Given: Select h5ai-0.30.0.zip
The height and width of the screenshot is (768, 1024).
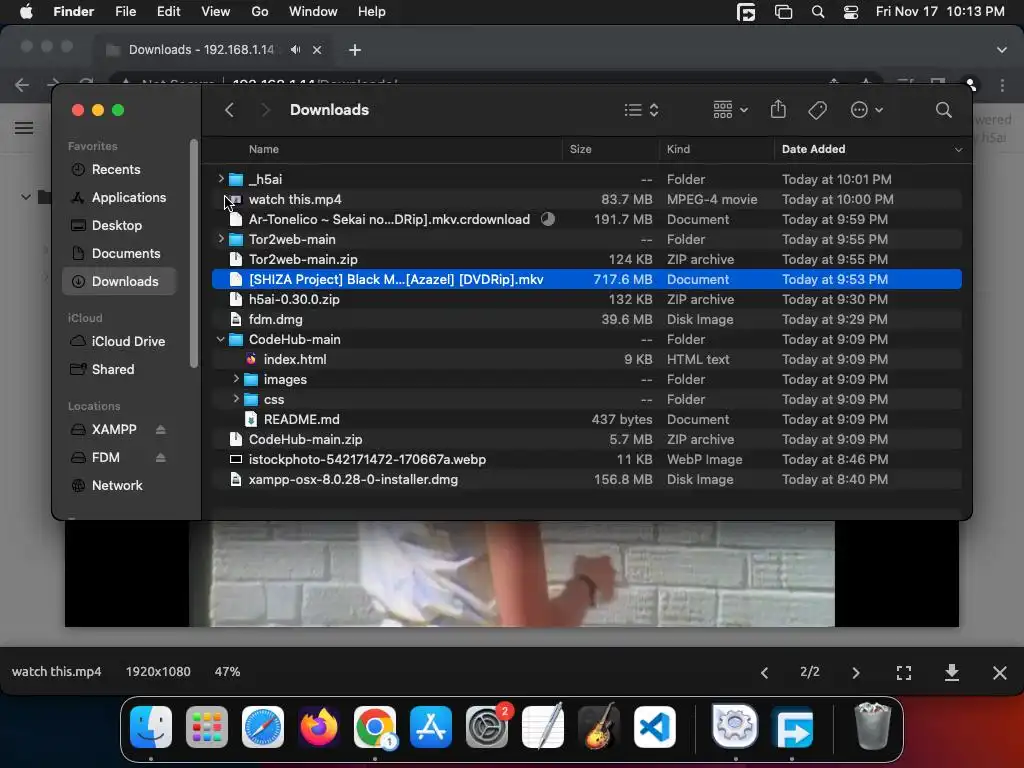Looking at the screenshot, I should pyautogui.click(x=586, y=299).
